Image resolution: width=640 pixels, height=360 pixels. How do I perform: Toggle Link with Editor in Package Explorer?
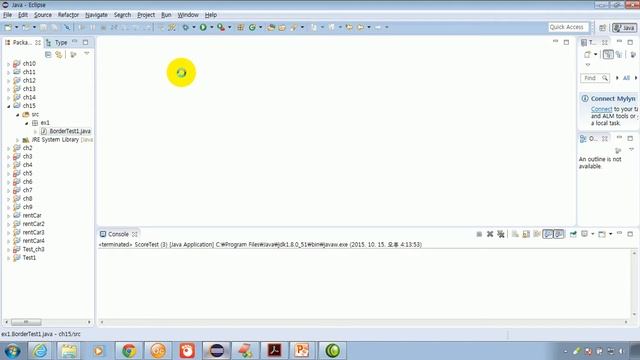pos(59,54)
